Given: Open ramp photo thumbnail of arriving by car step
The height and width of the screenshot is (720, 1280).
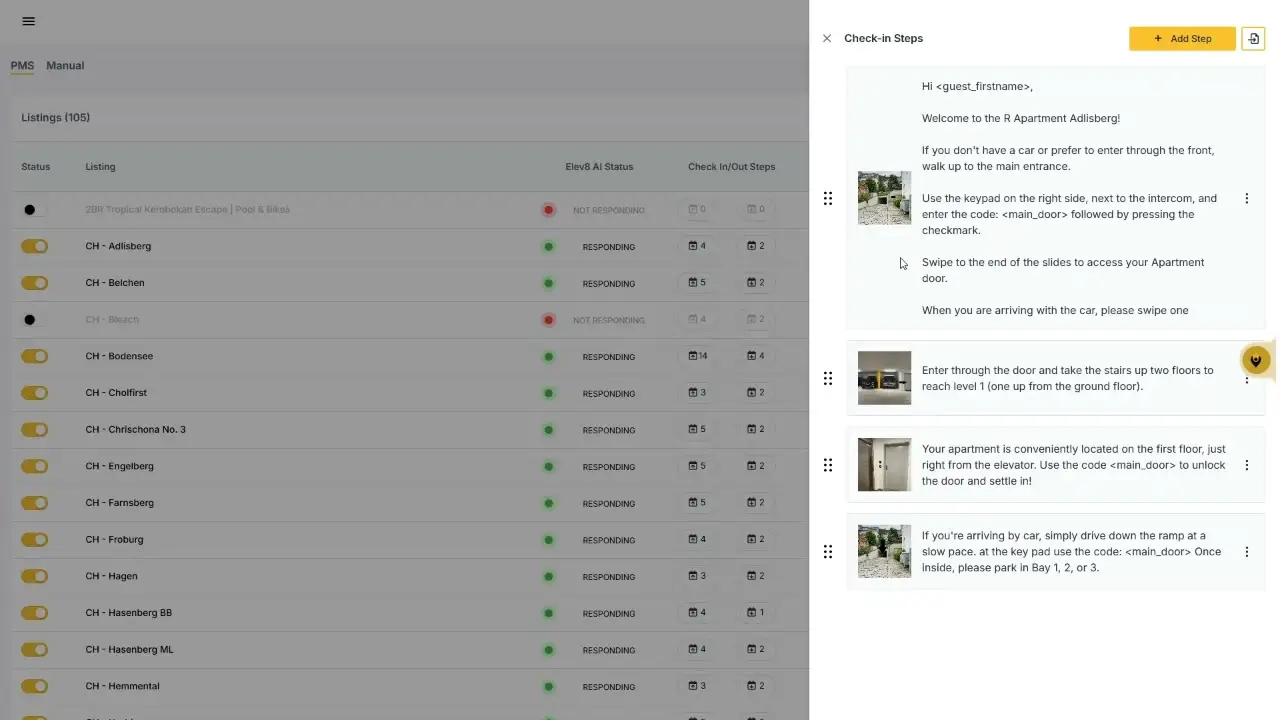Looking at the screenshot, I should (x=884, y=551).
